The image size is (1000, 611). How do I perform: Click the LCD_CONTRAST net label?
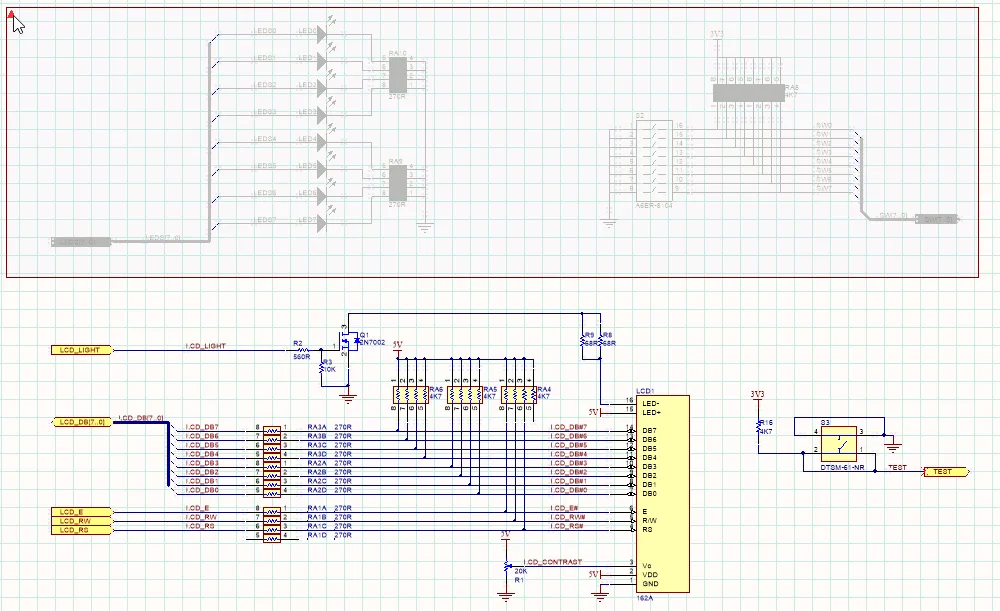click(553, 562)
